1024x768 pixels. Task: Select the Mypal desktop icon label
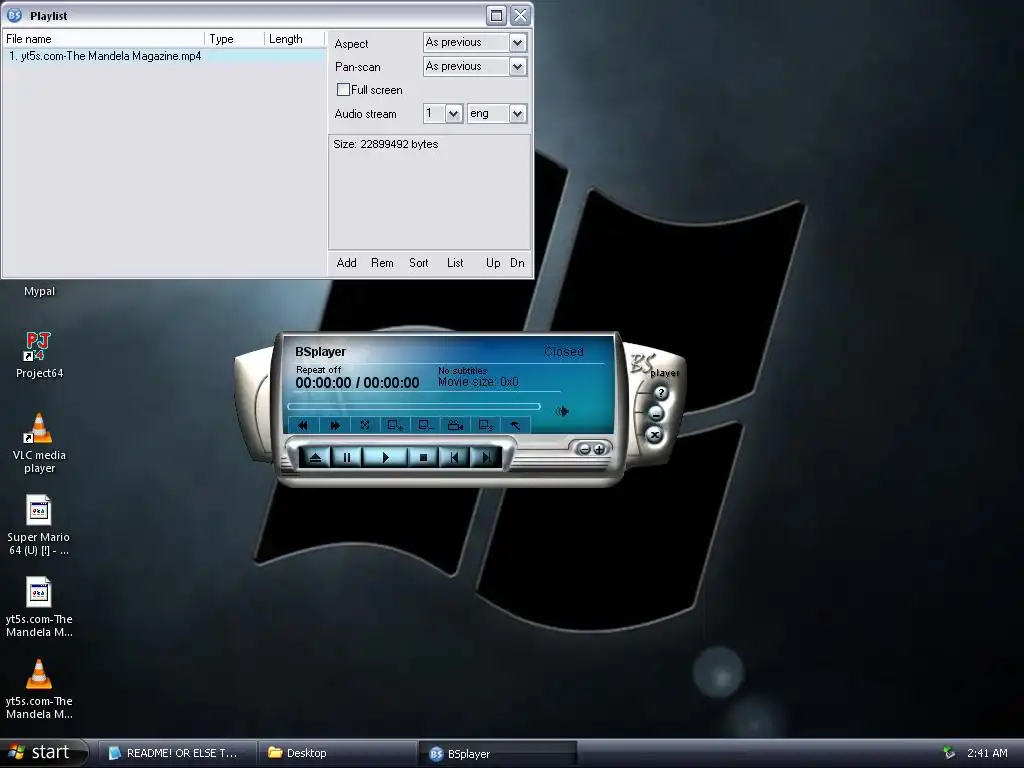39,291
